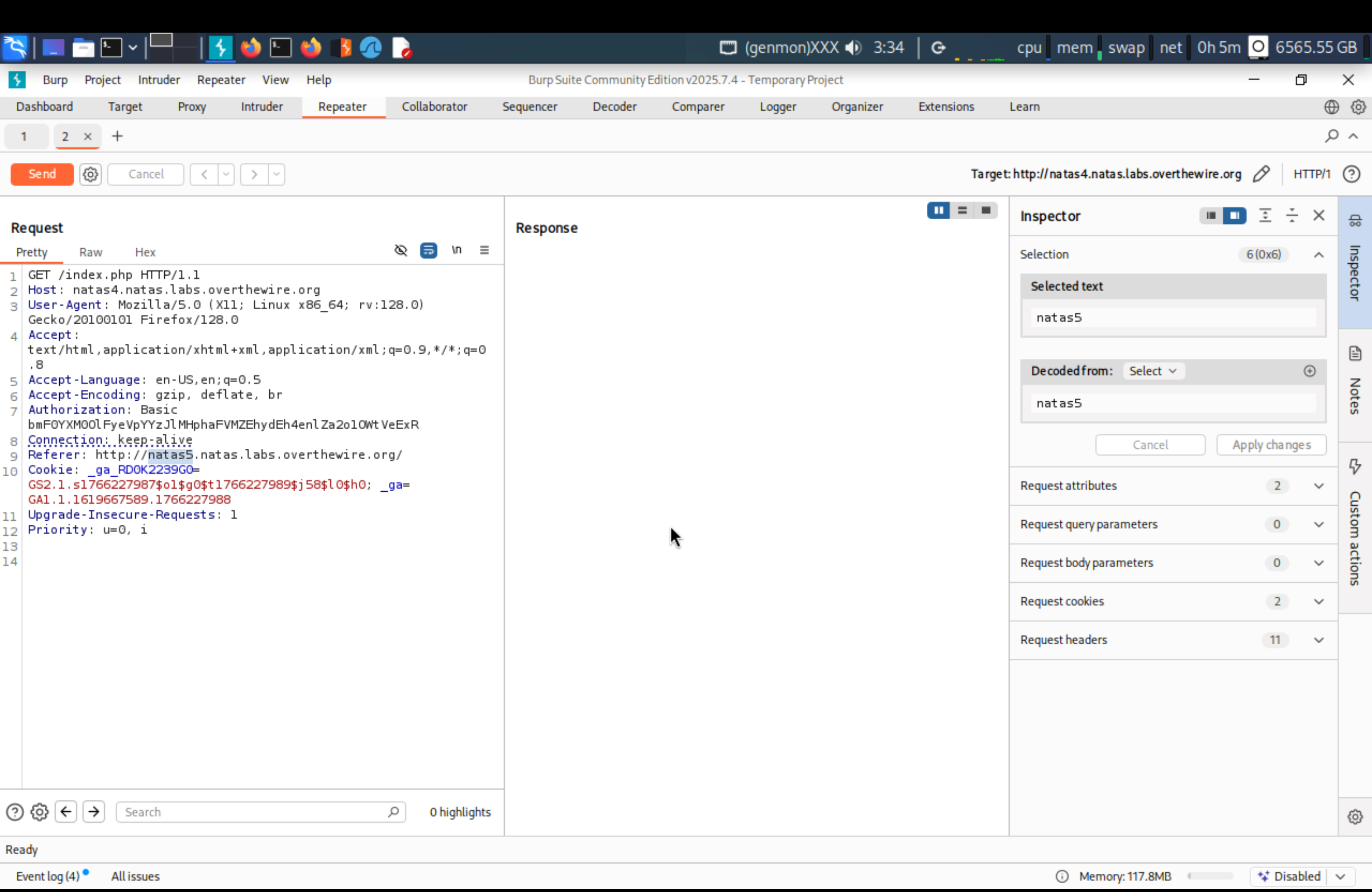The height and width of the screenshot is (892, 1372).
Task: Click the pencil icon to edit target
Action: (1261, 174)
